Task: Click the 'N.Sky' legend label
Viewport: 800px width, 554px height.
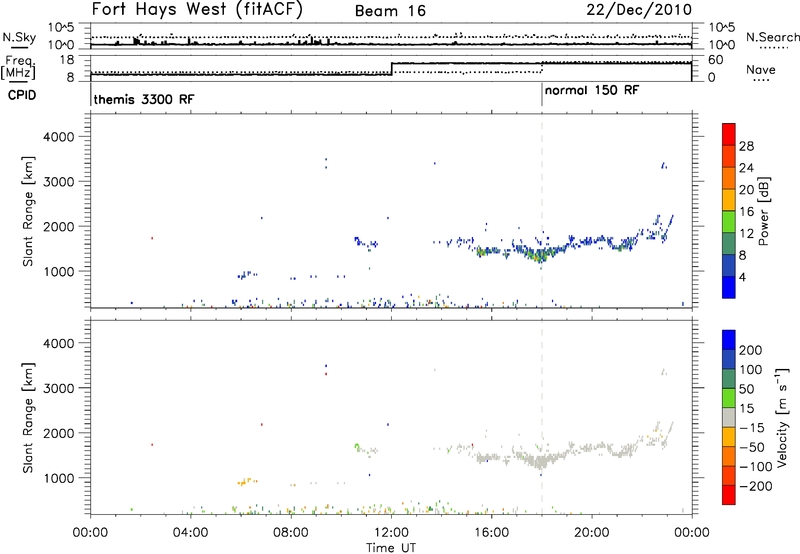Action: point(19,37)
